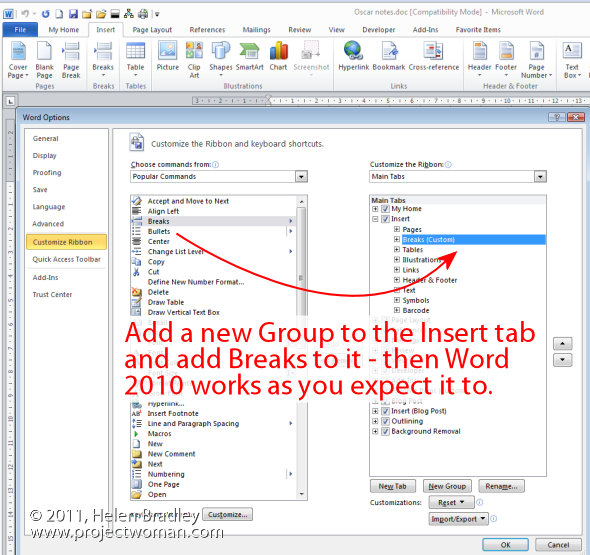This screenshot has height=555, width=590.
Task: Switch to the Mailings tab
Action: pos(256,30)
